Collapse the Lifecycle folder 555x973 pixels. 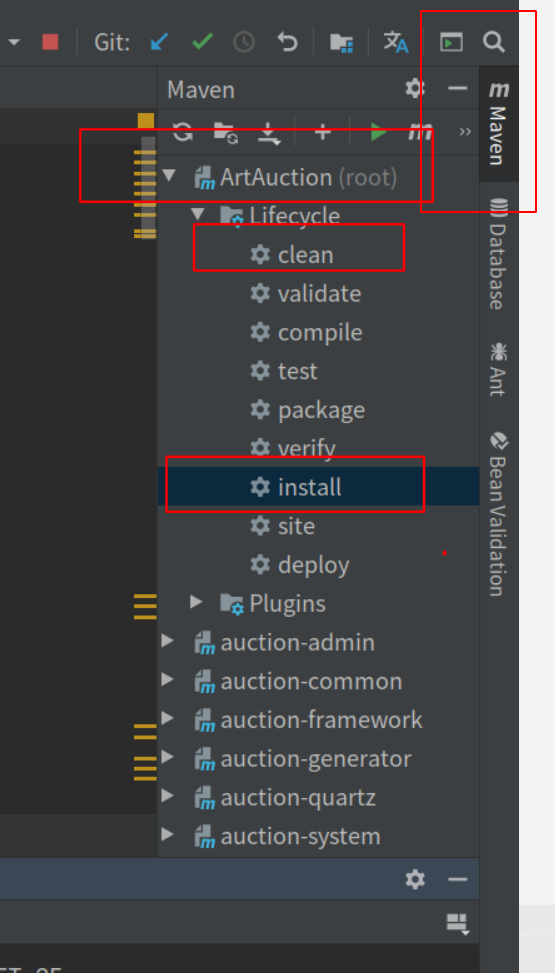[197, 215]
